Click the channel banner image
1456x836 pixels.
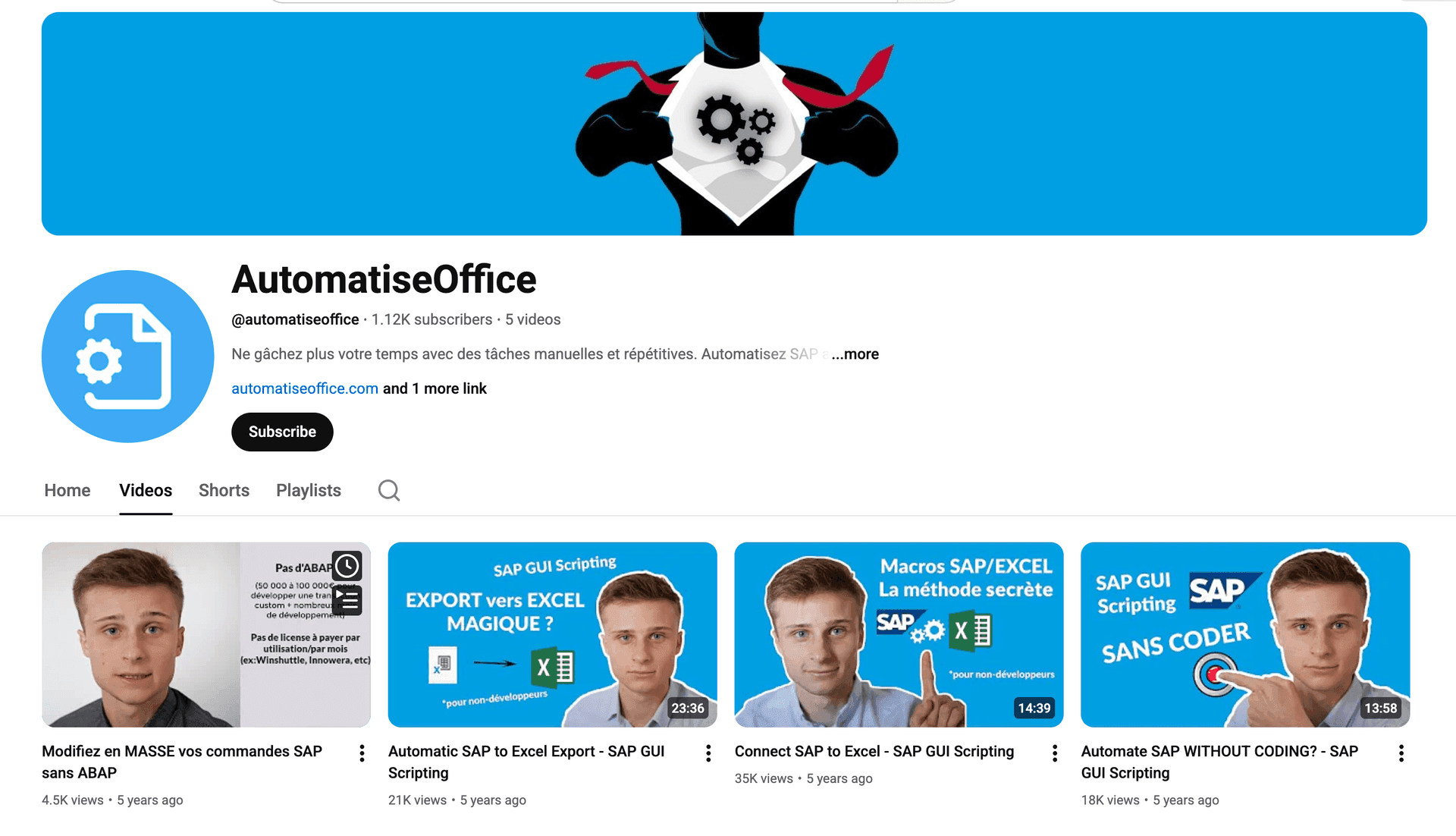734,124
